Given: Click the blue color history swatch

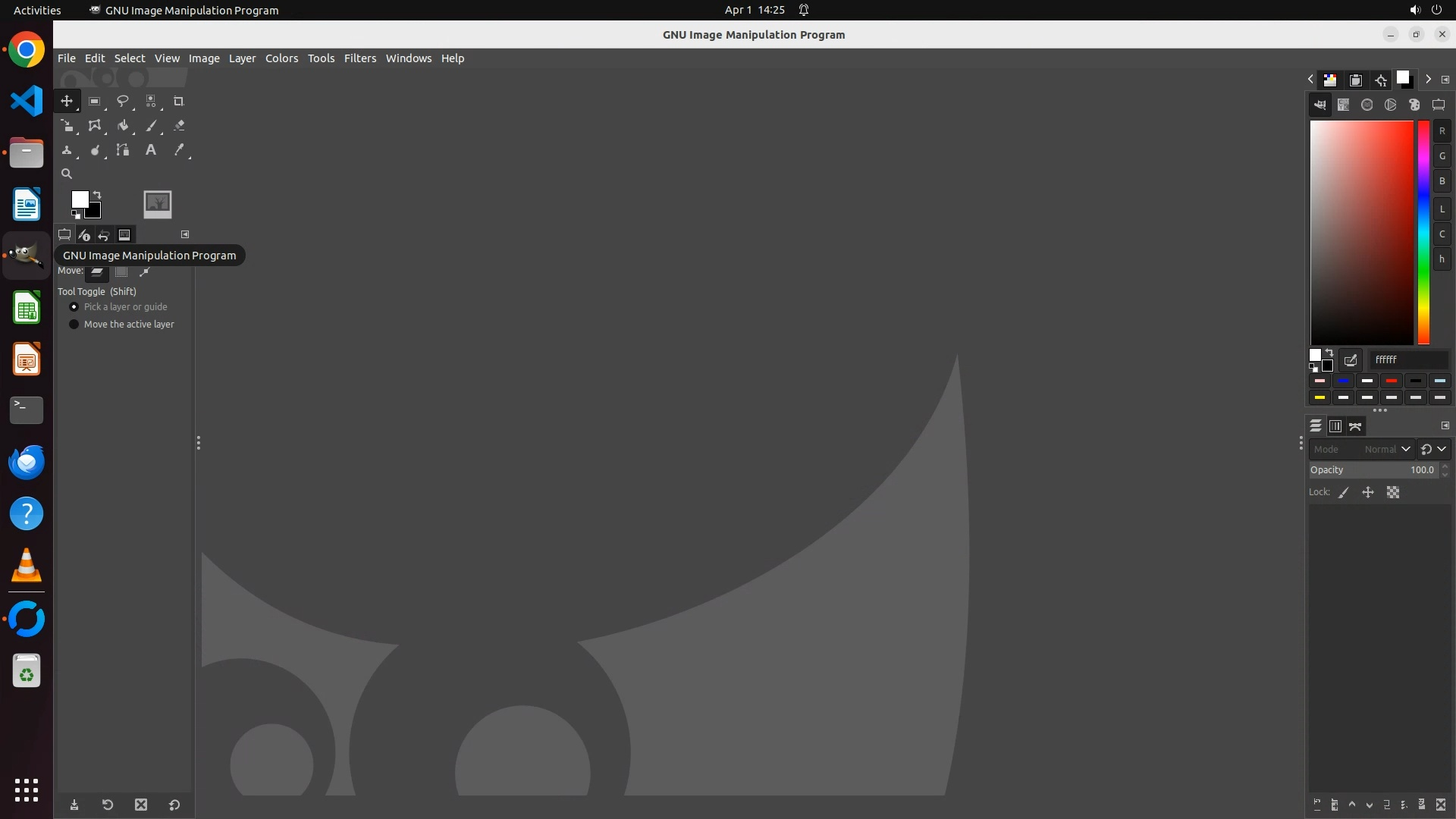Looking at the screenshot, I should tap(1344, 381).
